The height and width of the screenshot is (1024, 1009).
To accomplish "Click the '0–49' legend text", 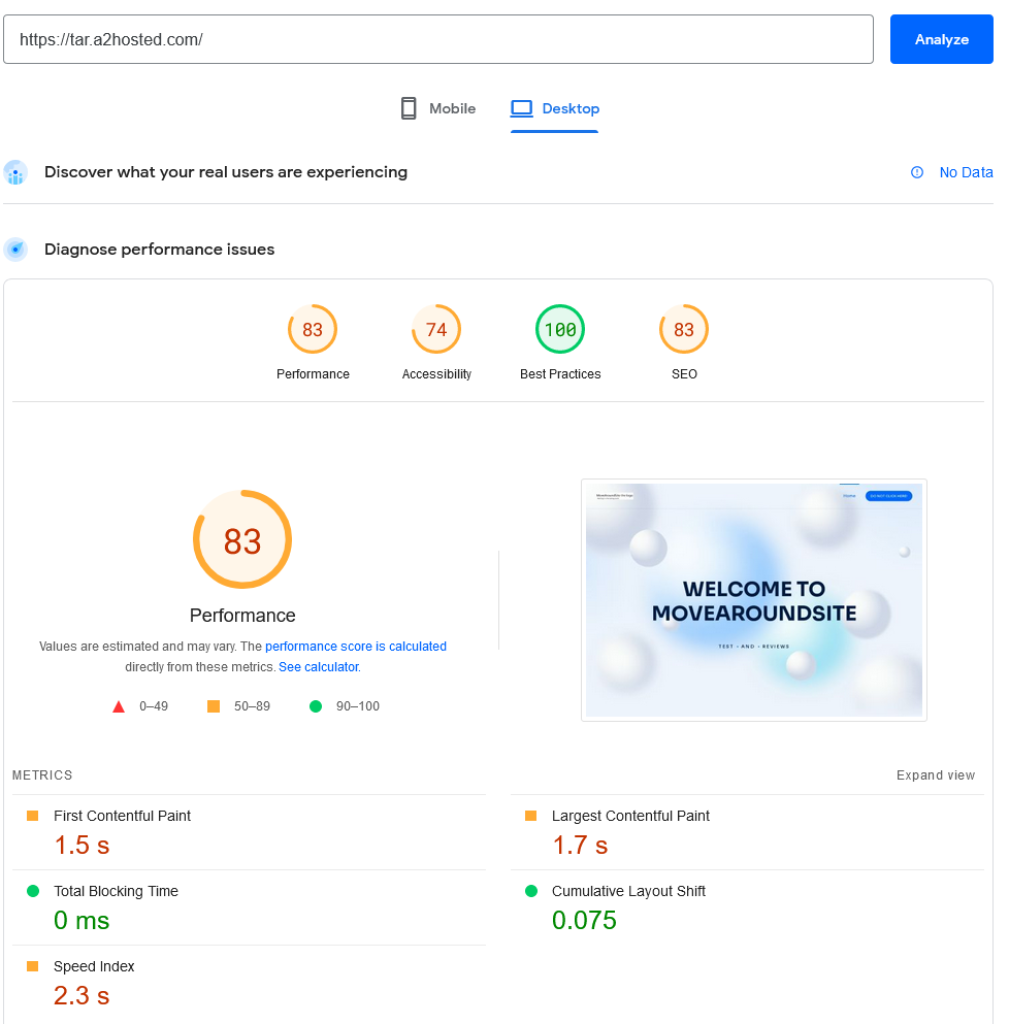I will (x=153, y=707).
